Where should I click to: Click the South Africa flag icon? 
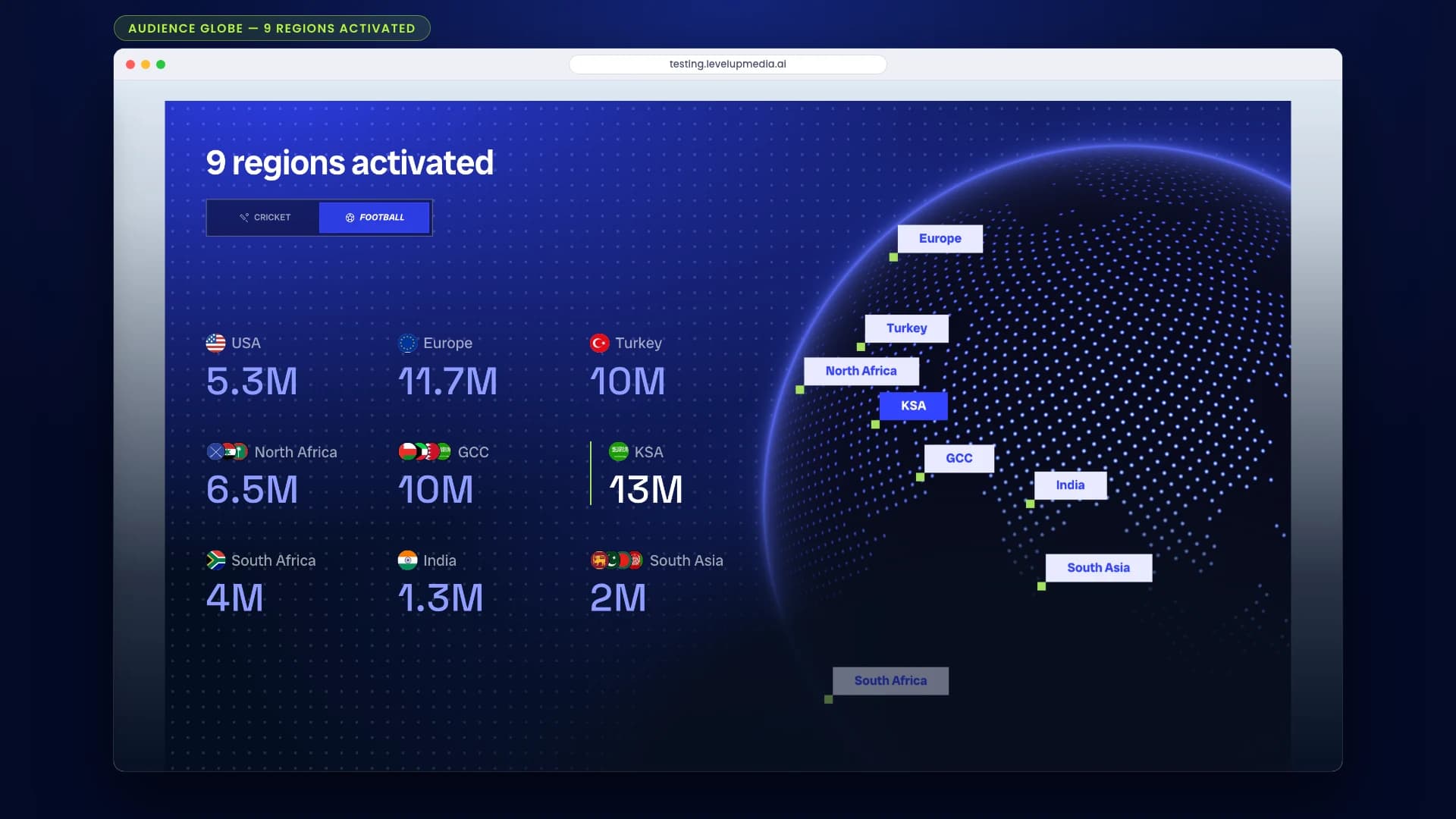215,560
